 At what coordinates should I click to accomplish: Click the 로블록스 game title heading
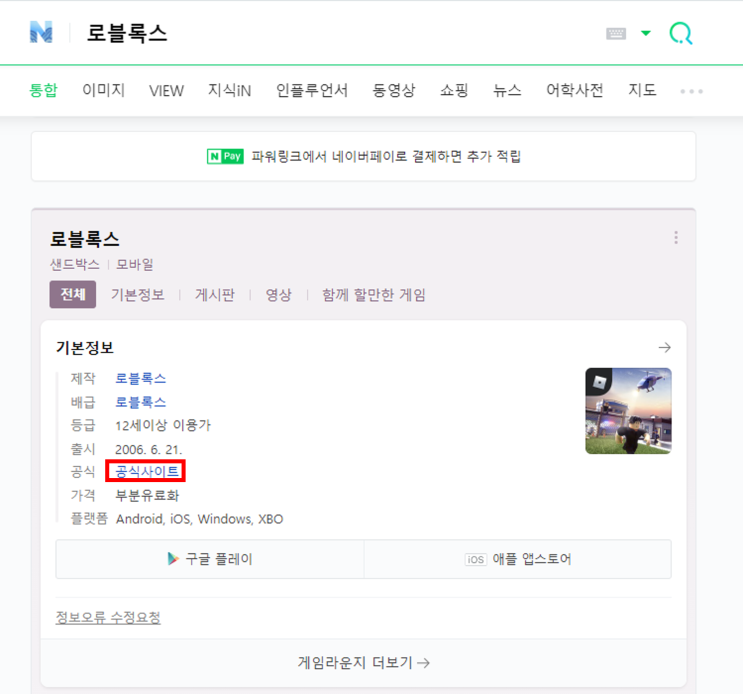point(85,239)
